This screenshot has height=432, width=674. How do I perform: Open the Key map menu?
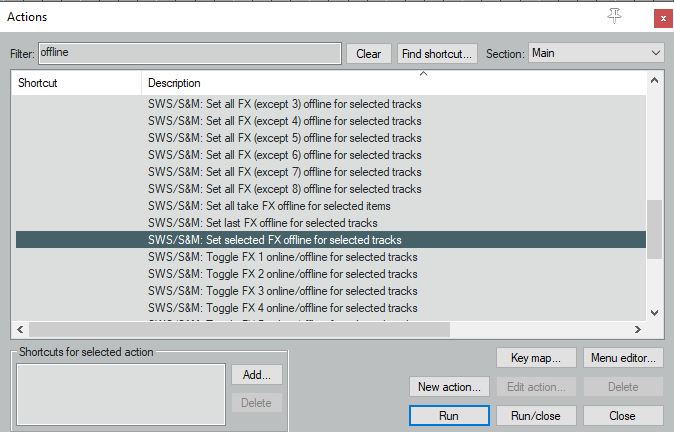click(536, 358)
